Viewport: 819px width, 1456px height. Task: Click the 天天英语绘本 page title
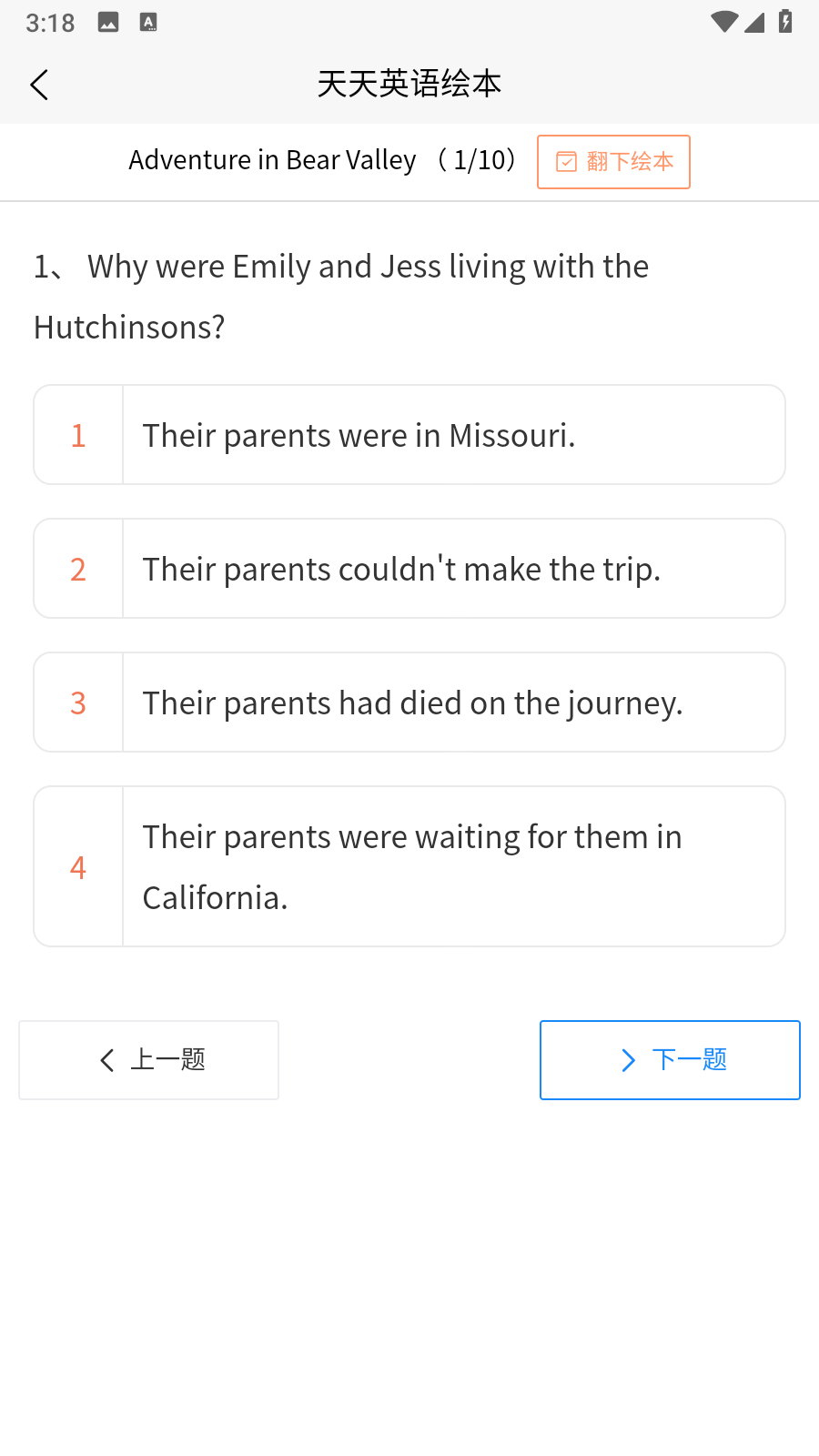point(409,84)
